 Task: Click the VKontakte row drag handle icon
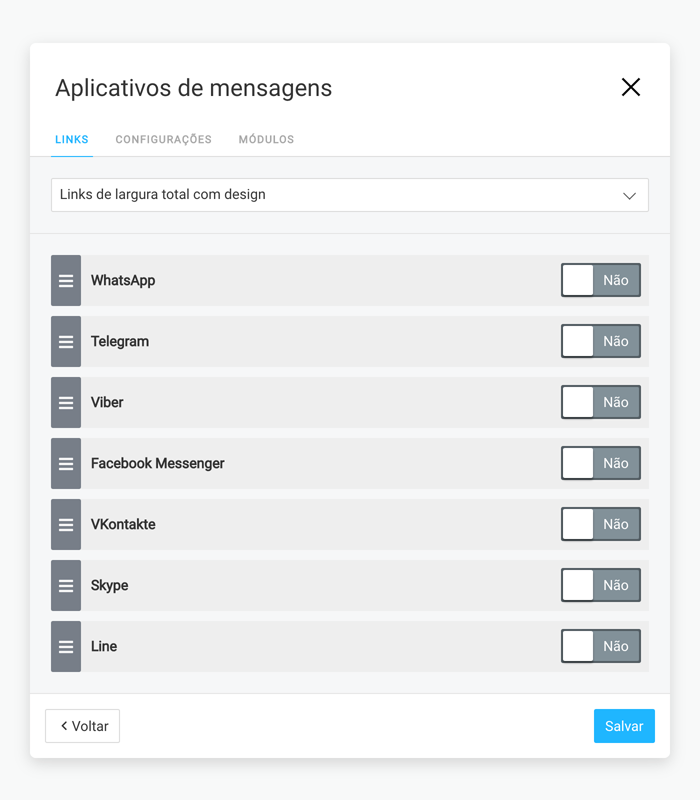(66, 524)
